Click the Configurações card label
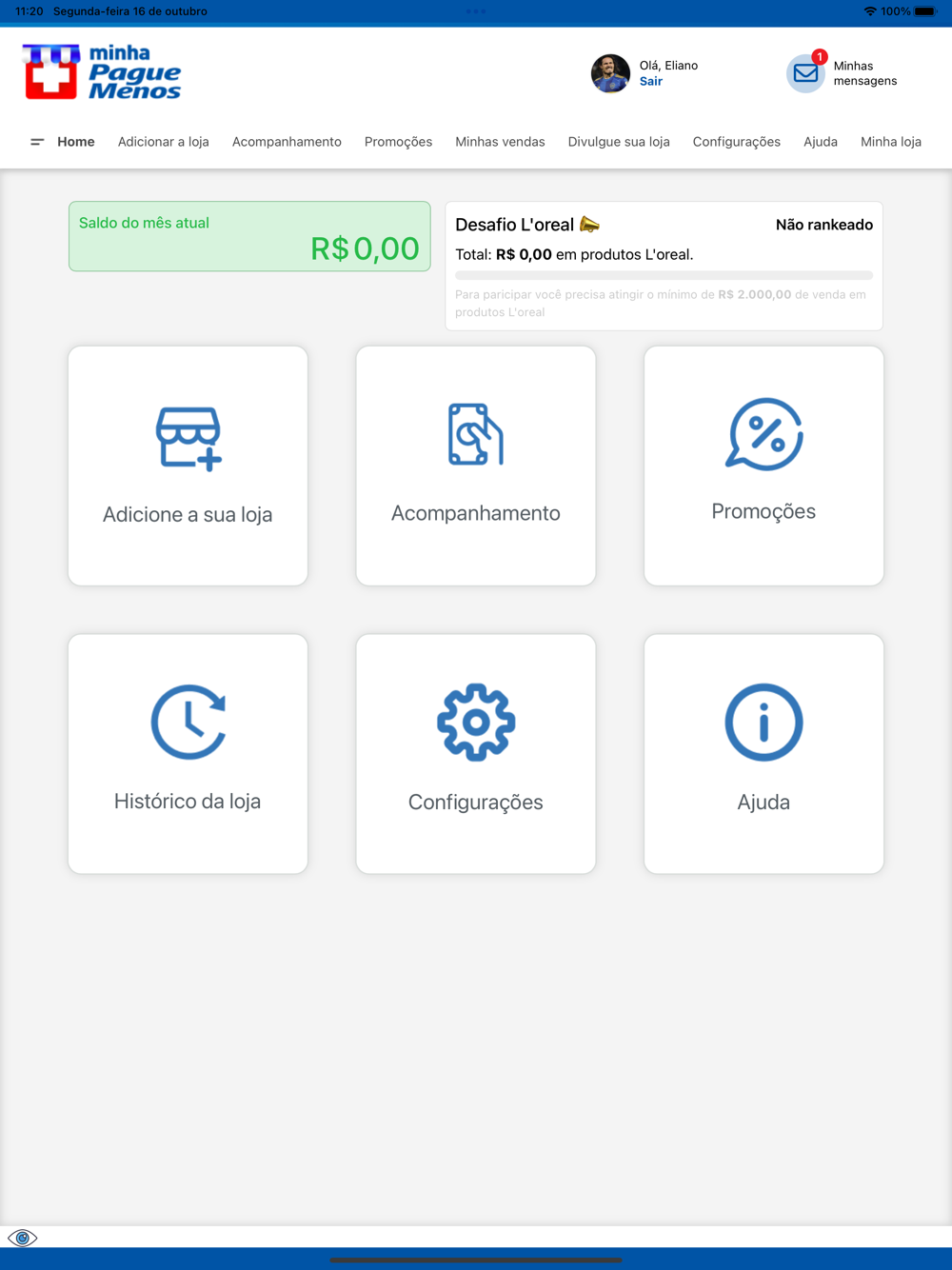This screenshot has width=952, height=1270. (476, 803)
